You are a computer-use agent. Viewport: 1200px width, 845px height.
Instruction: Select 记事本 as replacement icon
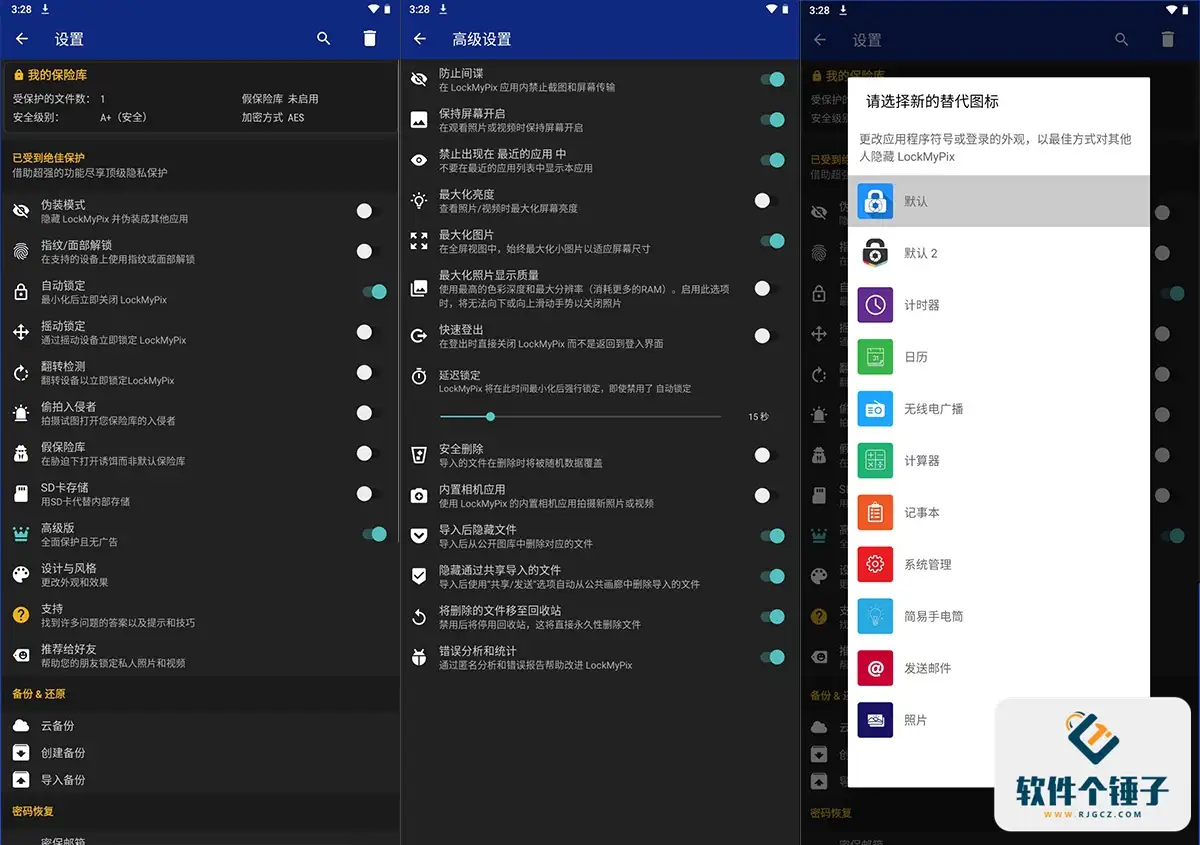[x=999, y=512]
